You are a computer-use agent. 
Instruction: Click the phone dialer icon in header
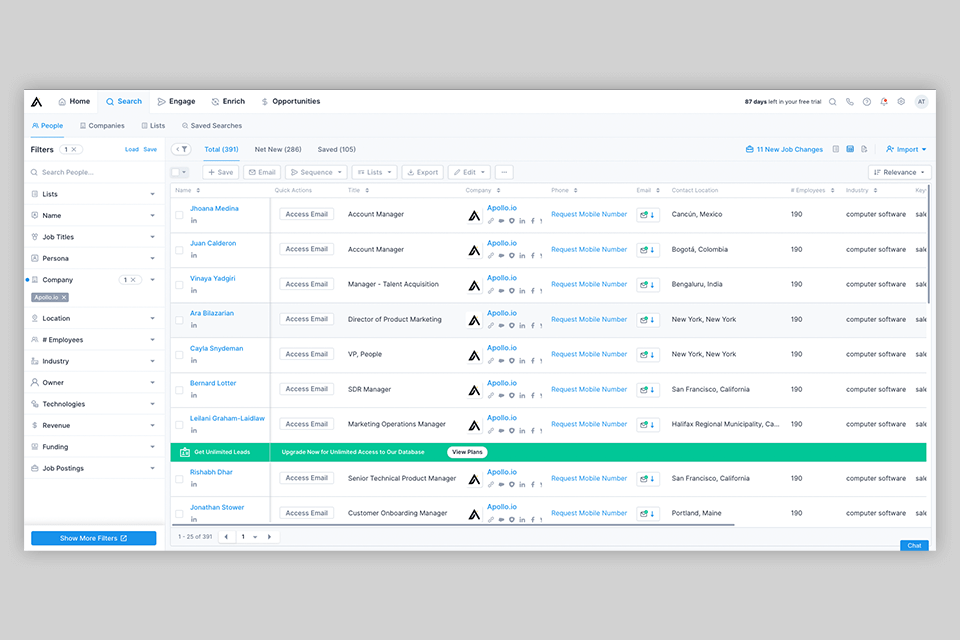(850, 102)
